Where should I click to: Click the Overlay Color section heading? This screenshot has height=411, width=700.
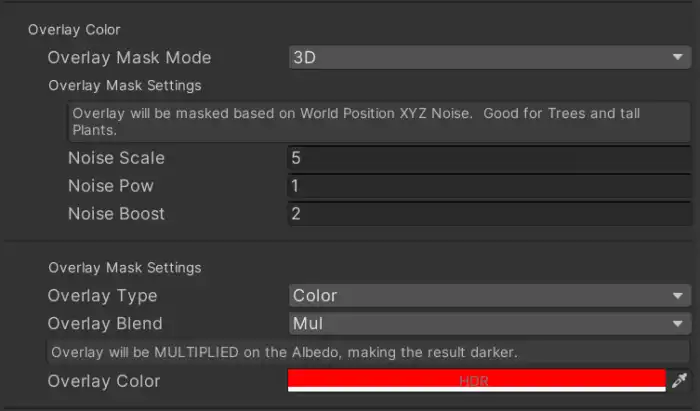click(x=74, y=30)
